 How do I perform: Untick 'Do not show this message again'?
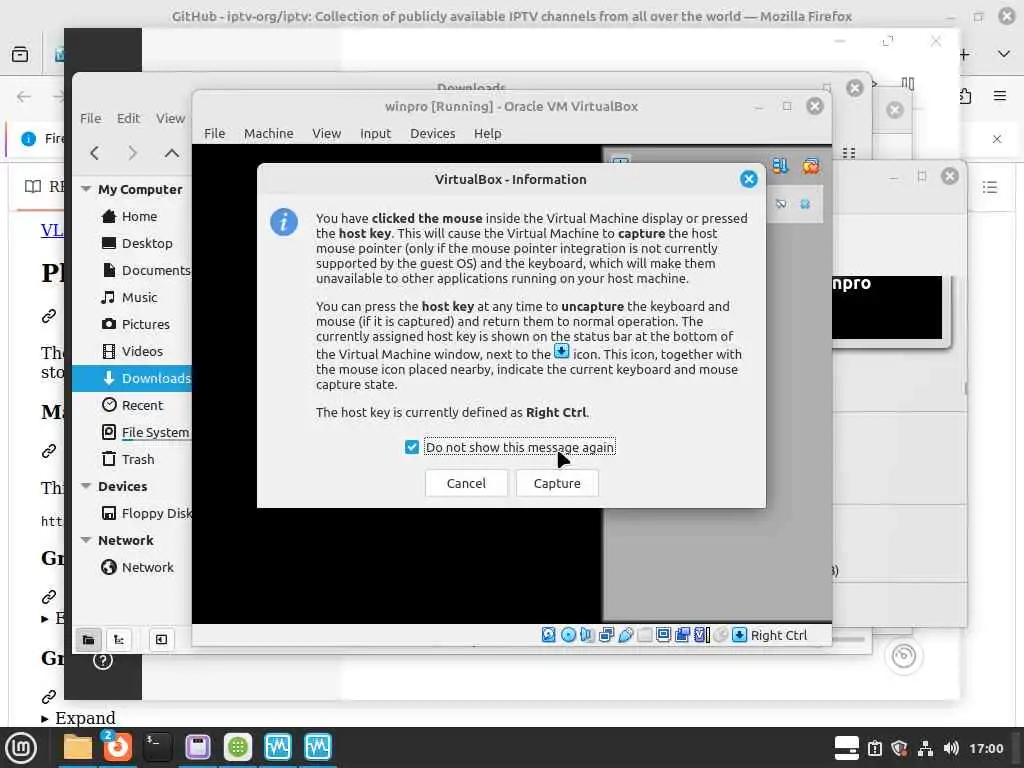click(411, 447)
